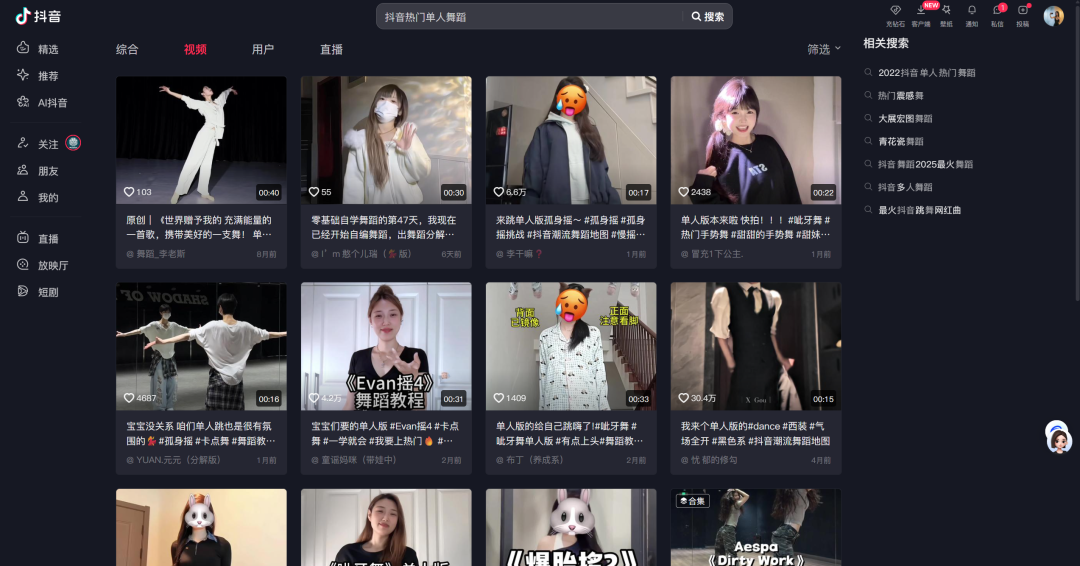Click the 客户端 download client icon

pos(921,11)
